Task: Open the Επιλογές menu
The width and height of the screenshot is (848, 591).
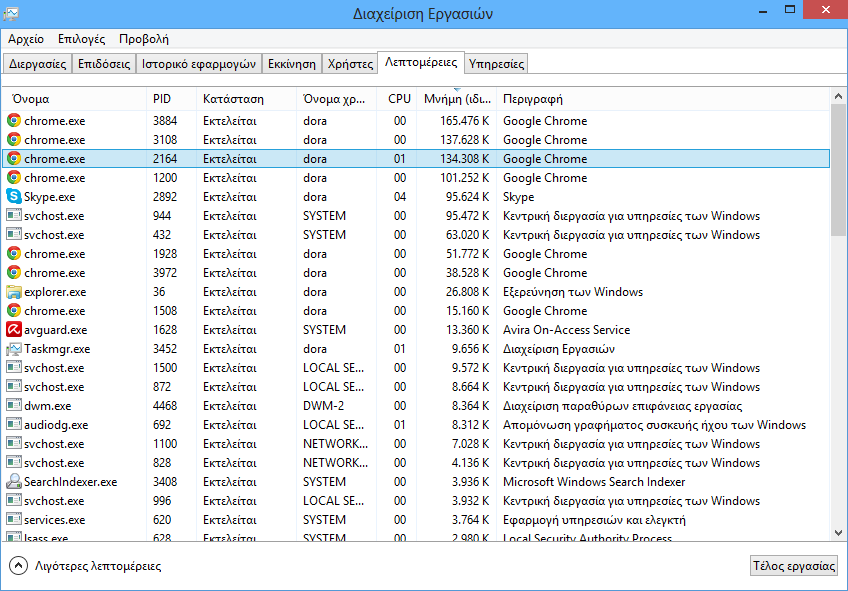Action: tap(82, 39)
